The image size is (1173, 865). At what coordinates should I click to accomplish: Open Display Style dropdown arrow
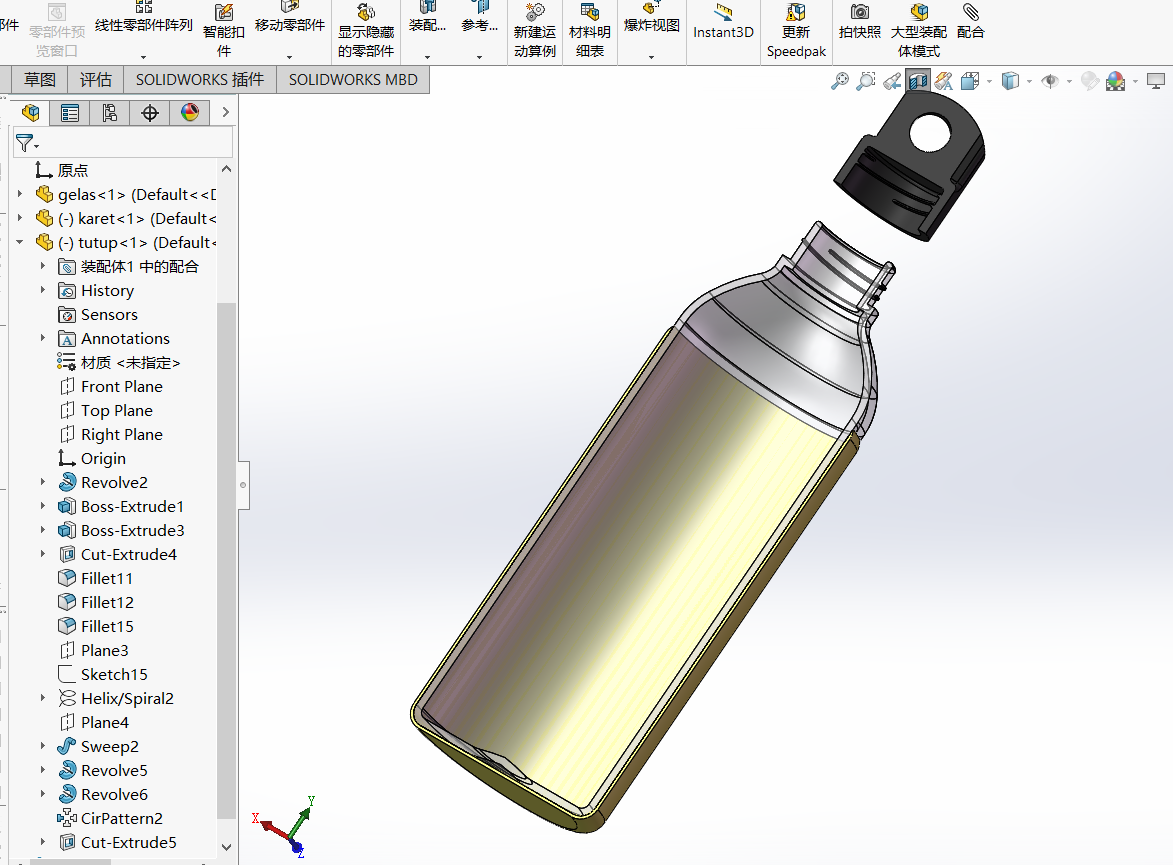coord(1029,82)
